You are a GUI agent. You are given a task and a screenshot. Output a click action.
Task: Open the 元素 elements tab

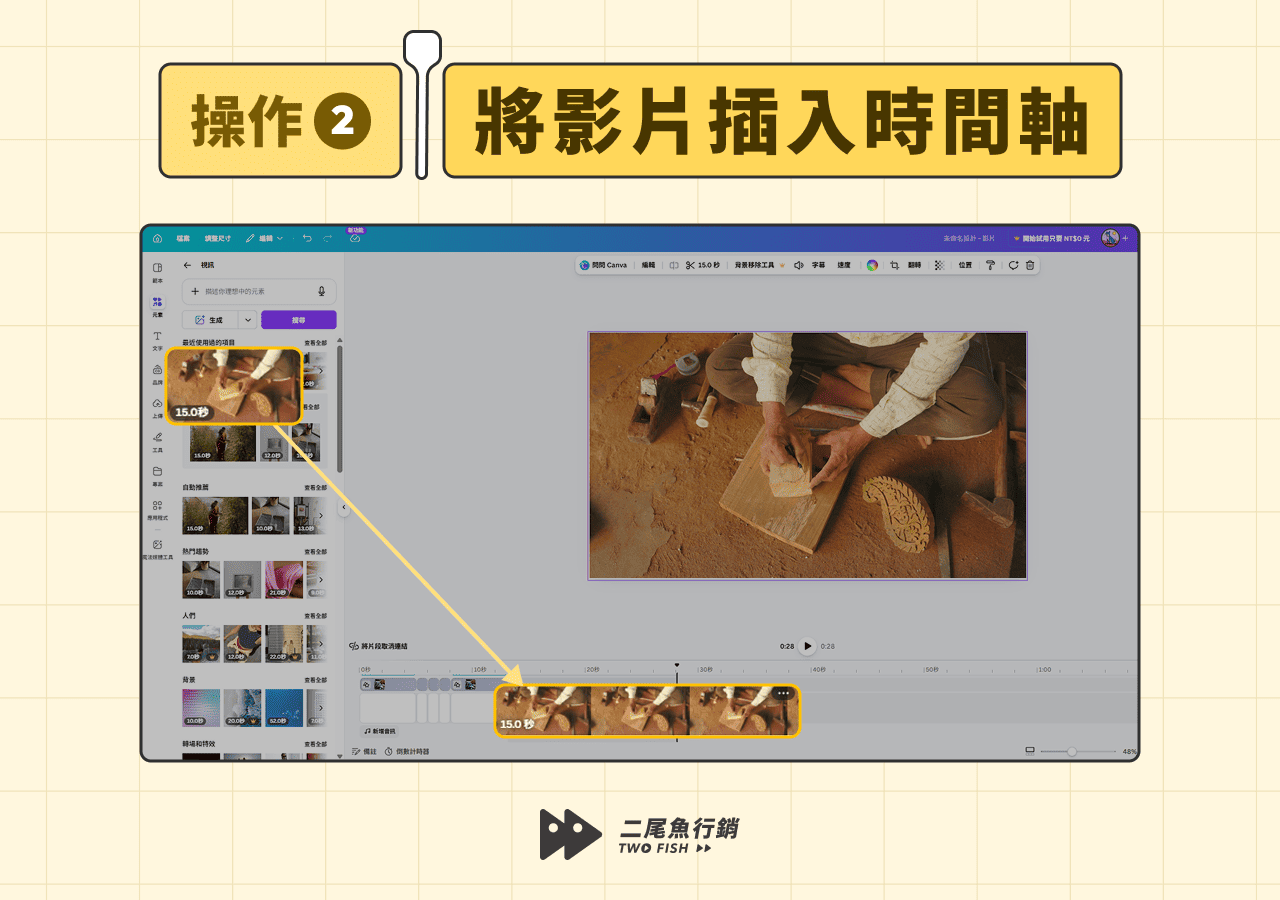pos(157,306)
